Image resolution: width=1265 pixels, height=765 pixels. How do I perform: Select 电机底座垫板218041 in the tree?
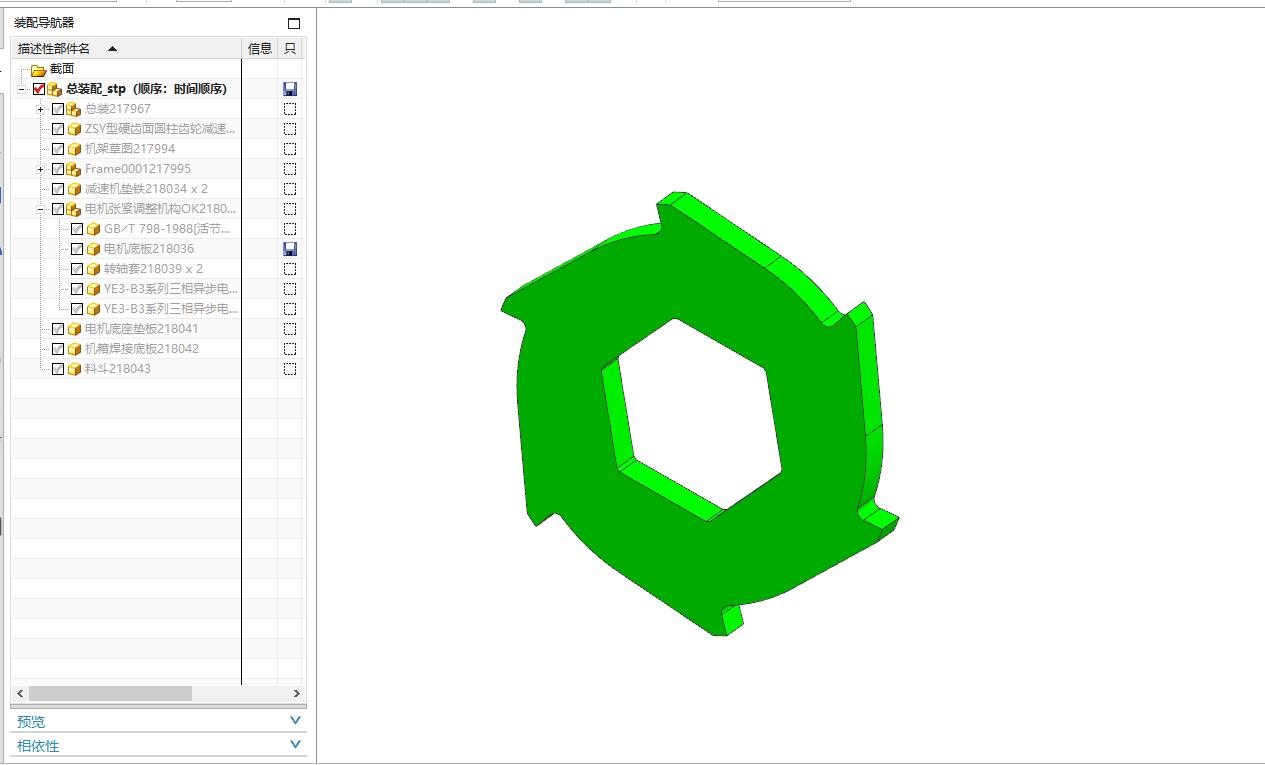pyautogui.click(x=142, y=329)
